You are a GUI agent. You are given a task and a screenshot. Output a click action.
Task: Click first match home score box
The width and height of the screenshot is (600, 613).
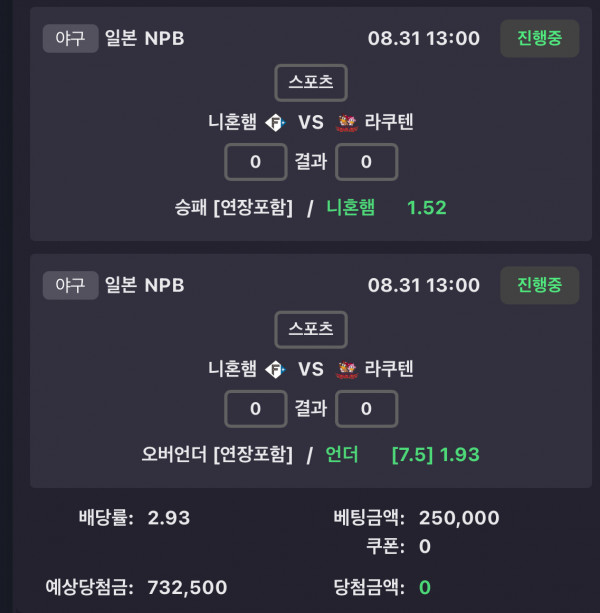[256, 162]
